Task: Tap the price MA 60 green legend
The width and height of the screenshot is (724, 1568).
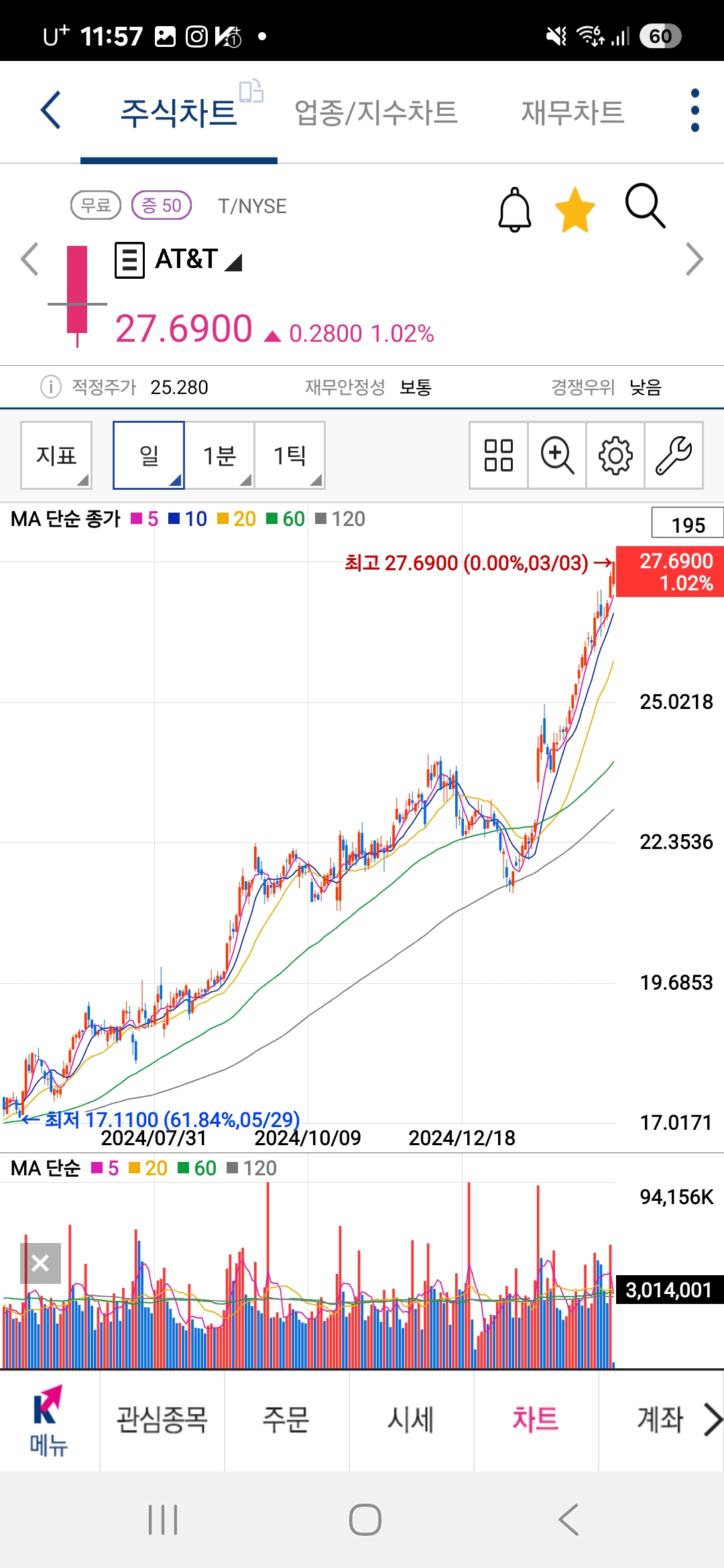Action: (x=286, y=519)
